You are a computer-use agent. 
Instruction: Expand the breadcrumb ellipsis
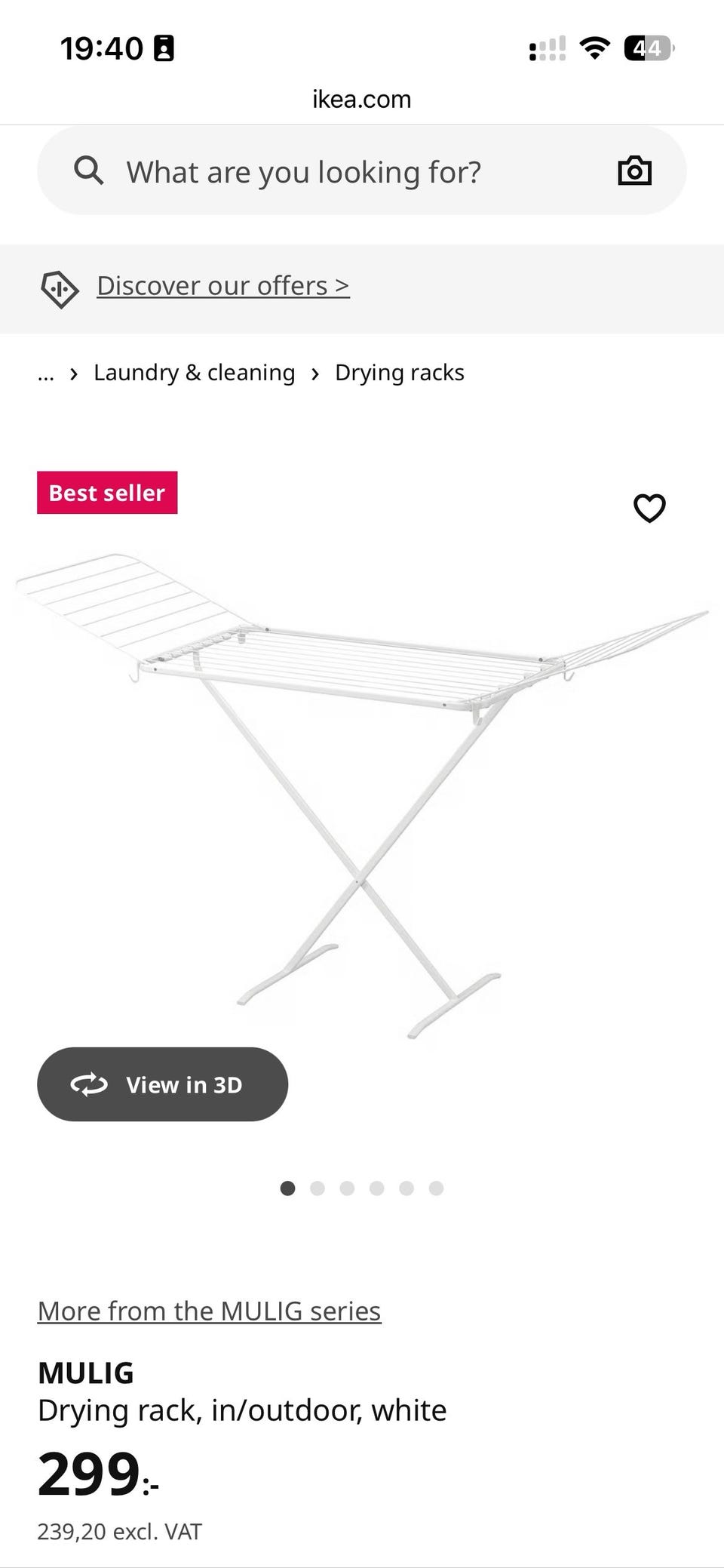(46, 374)
